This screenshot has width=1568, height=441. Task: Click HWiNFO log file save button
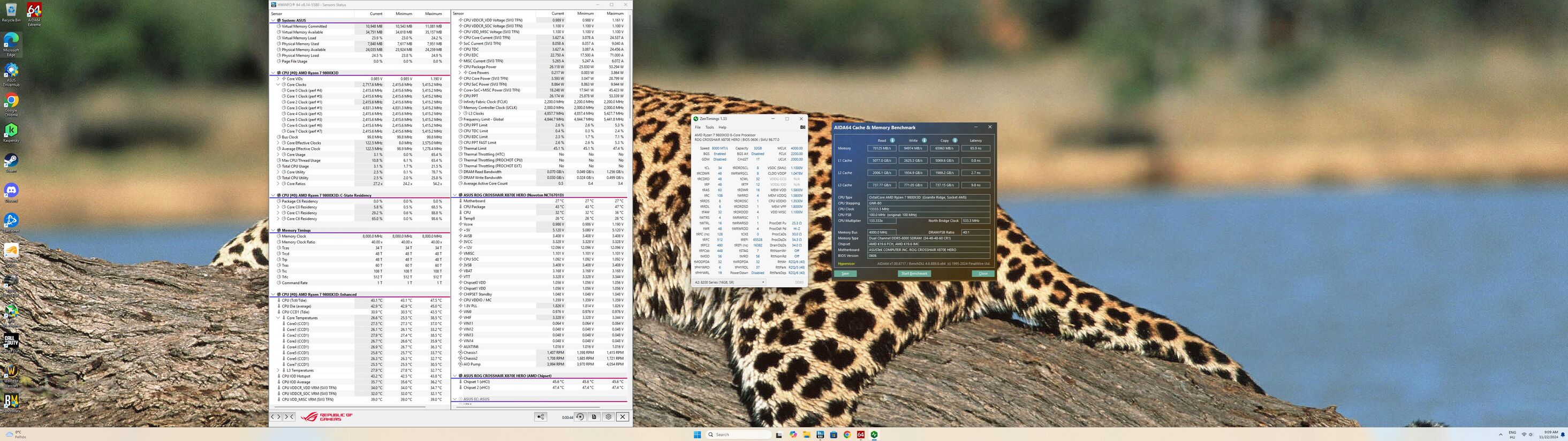click(x=594, y=417)
